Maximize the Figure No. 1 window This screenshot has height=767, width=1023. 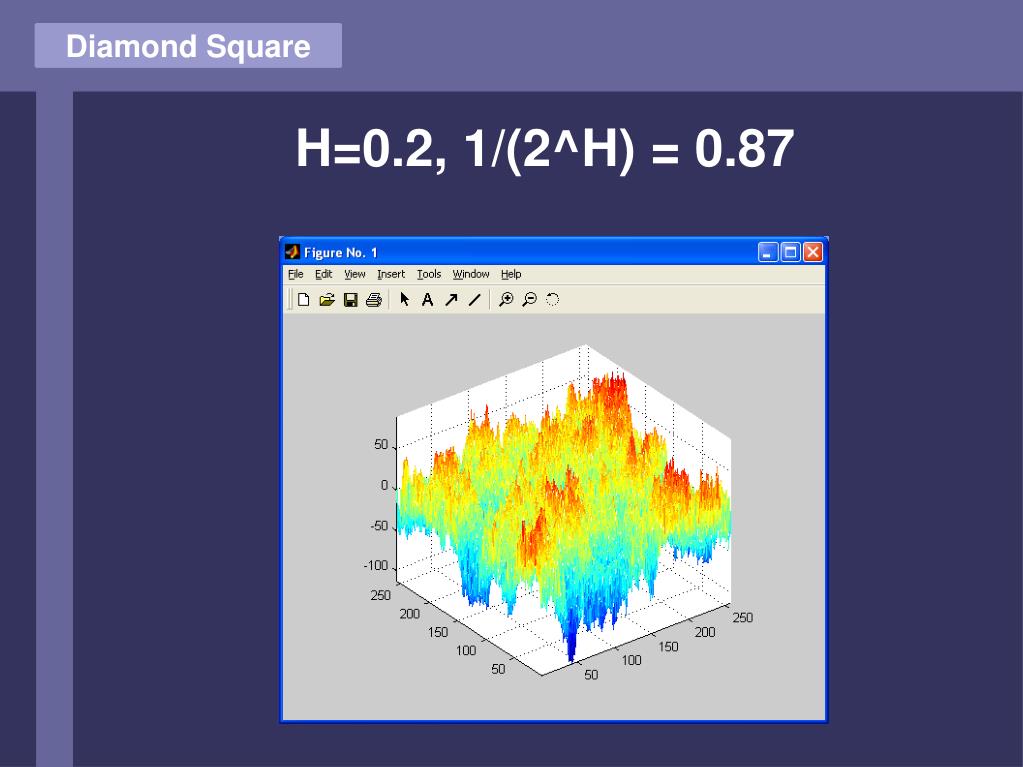pyautogui.click(x=790, y=252)
